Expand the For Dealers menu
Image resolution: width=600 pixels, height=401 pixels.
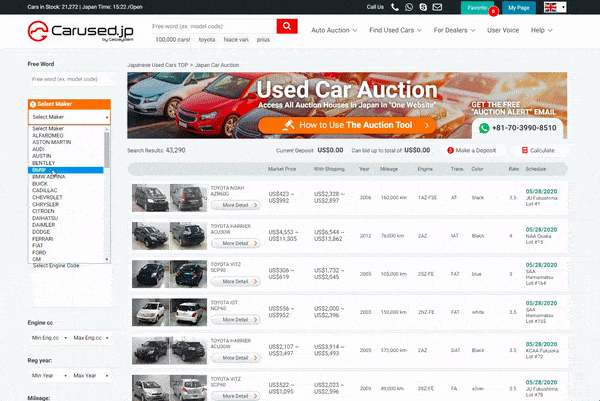pyautogui.click(x=454, y=30)
